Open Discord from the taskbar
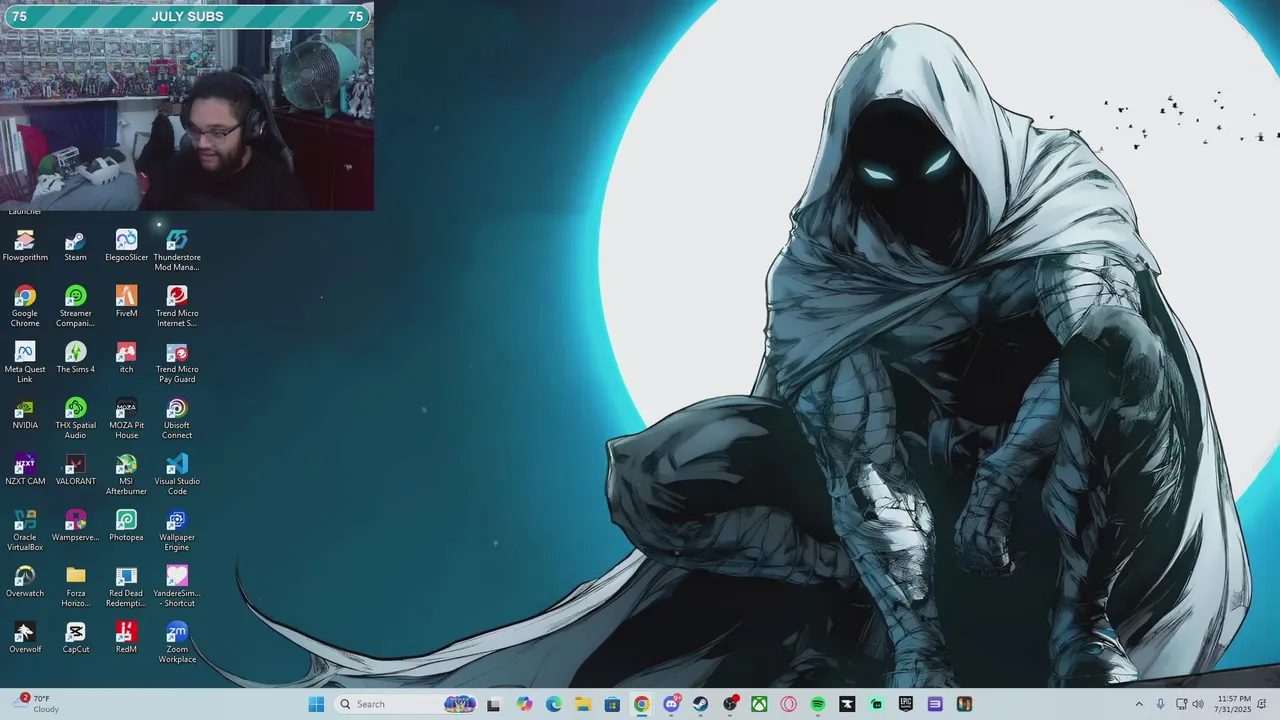This screenshot has height=720, width=1280. (x=672, y=704)
